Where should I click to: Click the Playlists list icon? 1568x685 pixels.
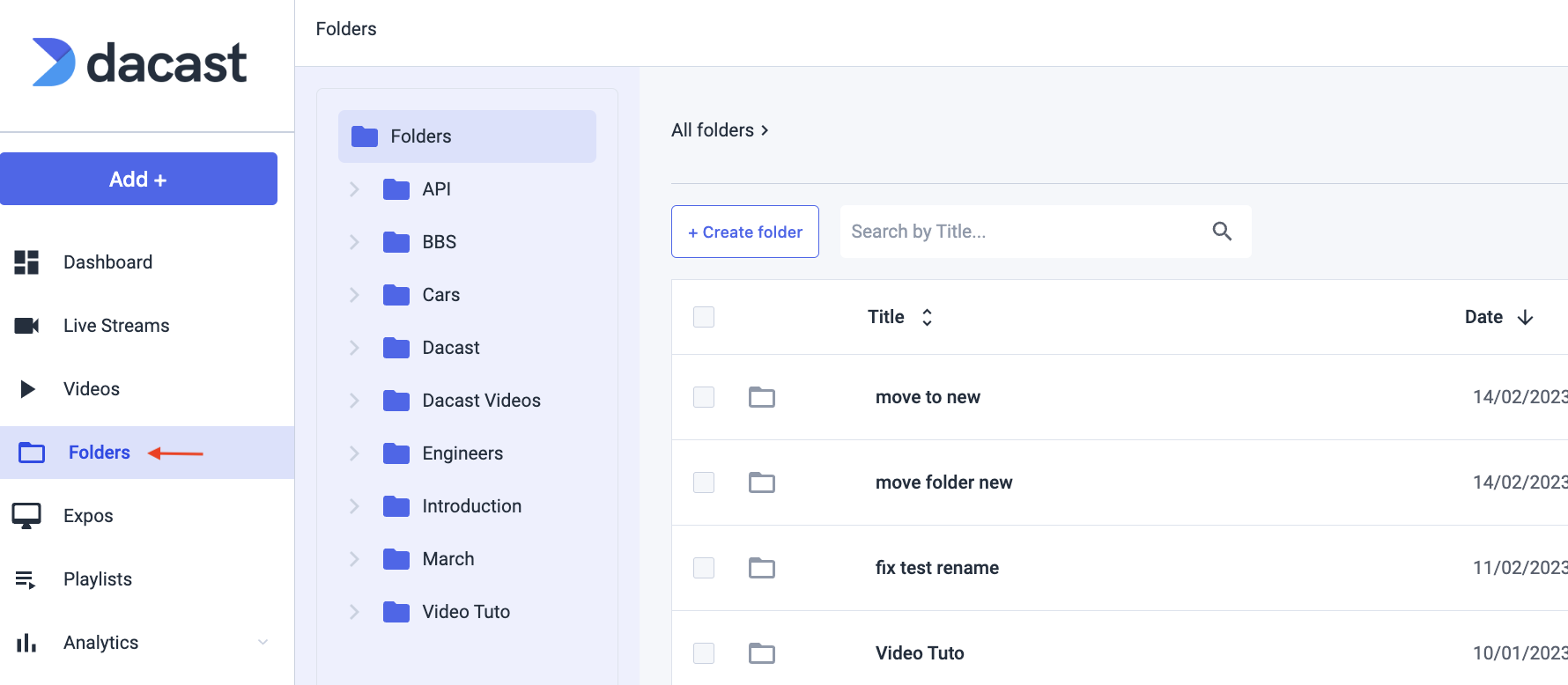tap(26, 579)
